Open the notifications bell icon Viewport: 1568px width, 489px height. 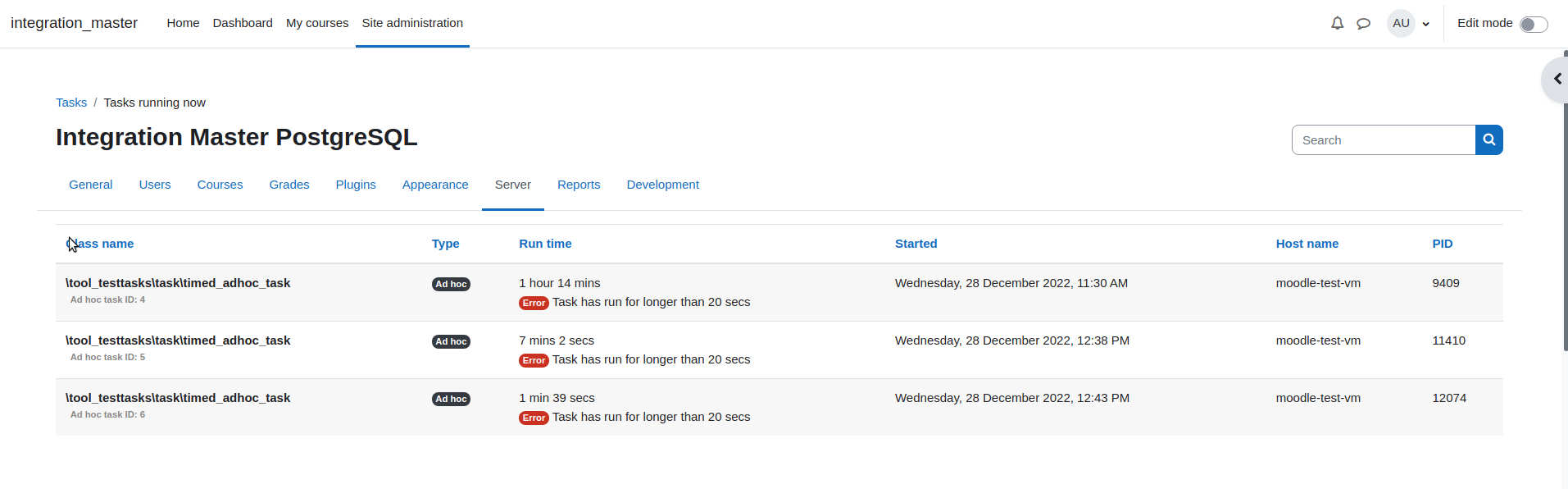(1337, 23)
